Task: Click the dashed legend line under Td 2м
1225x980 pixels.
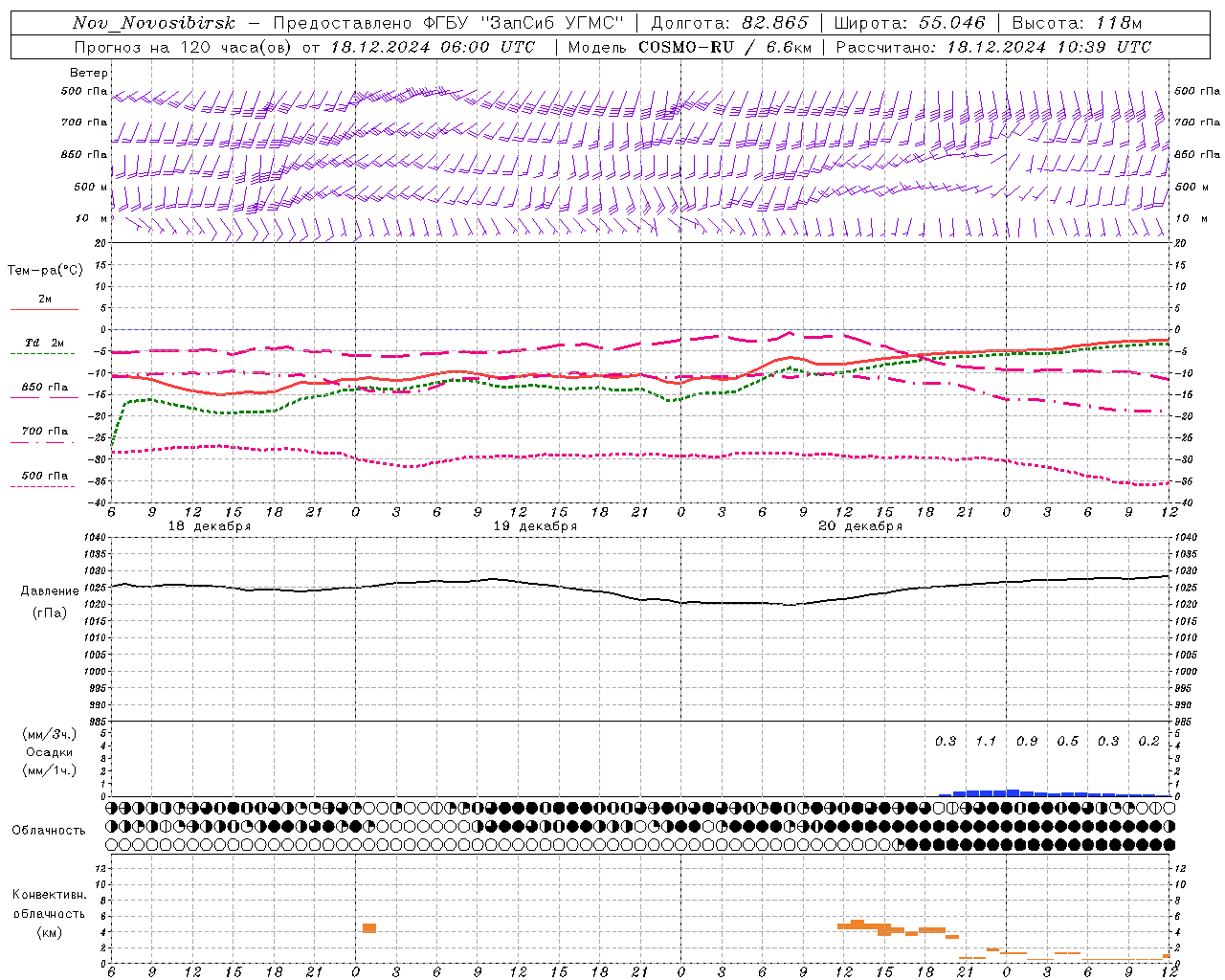Action: point(42,354)
